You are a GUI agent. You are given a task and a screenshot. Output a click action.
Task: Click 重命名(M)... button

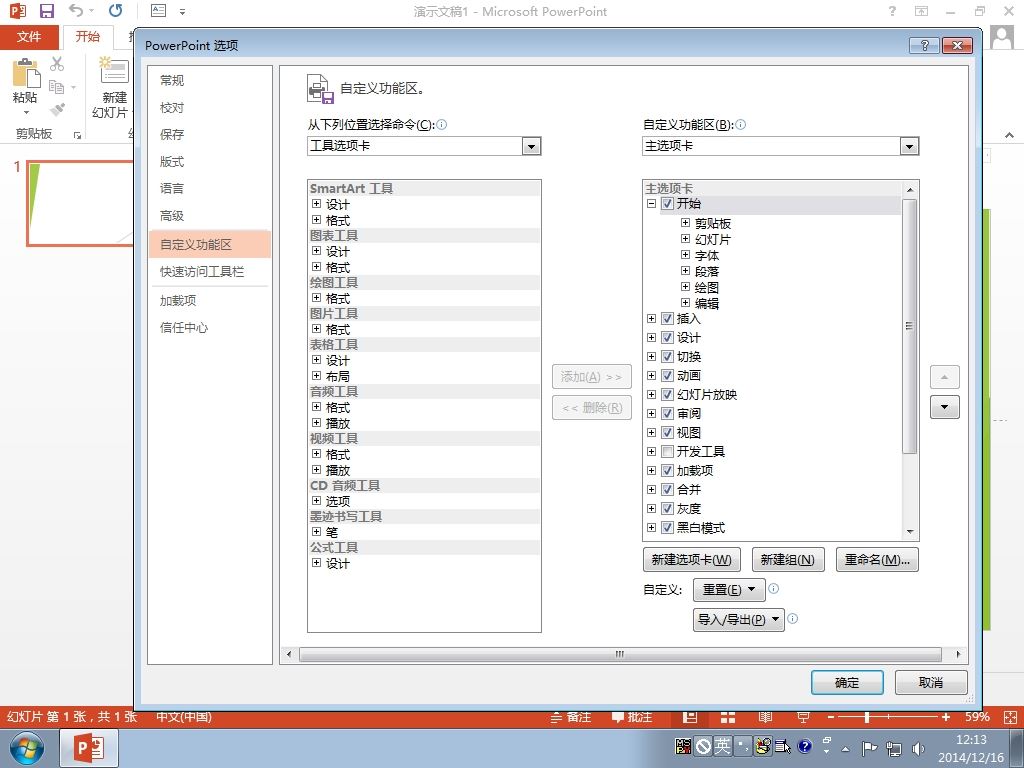click(877, 560)
